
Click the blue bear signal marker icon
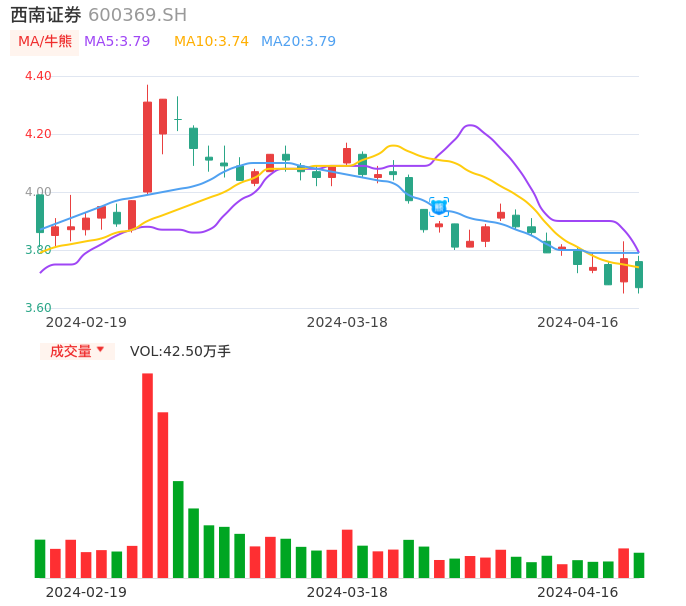[x=439, y=207]
